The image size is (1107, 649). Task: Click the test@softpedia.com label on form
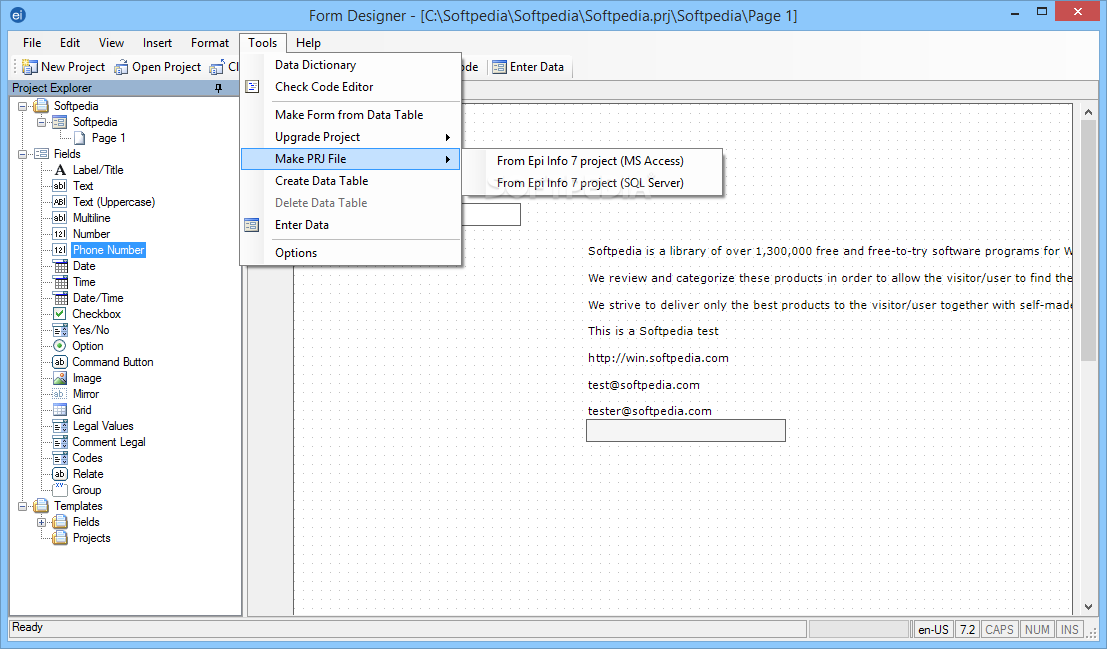[x=644, y=385]
